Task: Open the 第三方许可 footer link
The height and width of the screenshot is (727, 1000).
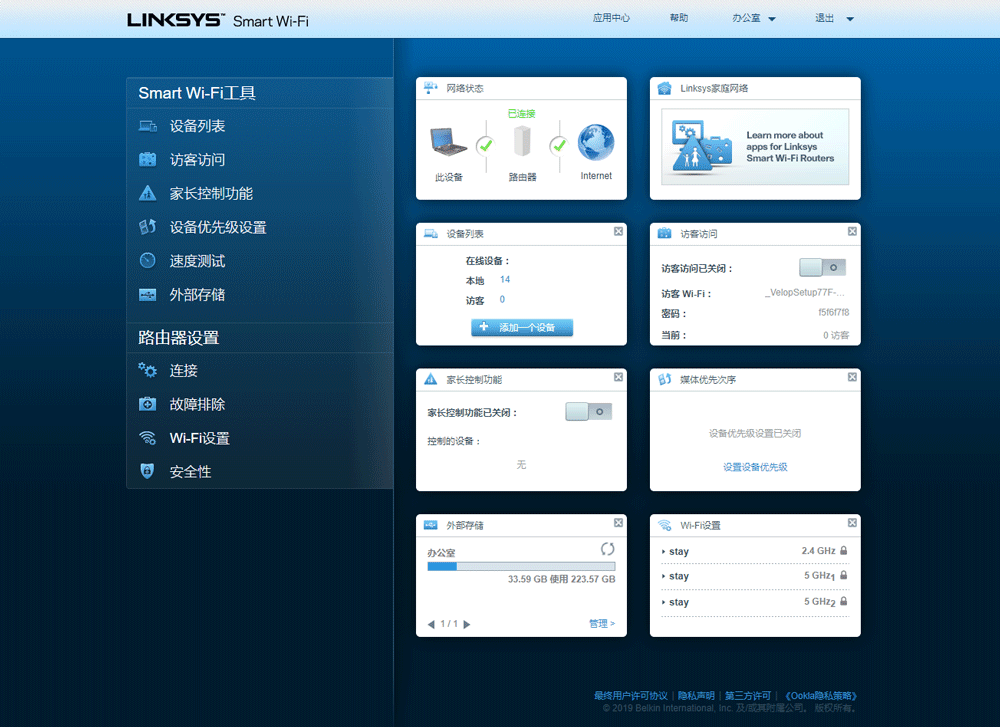Action: pyautogui.click(x=748, y=695)
